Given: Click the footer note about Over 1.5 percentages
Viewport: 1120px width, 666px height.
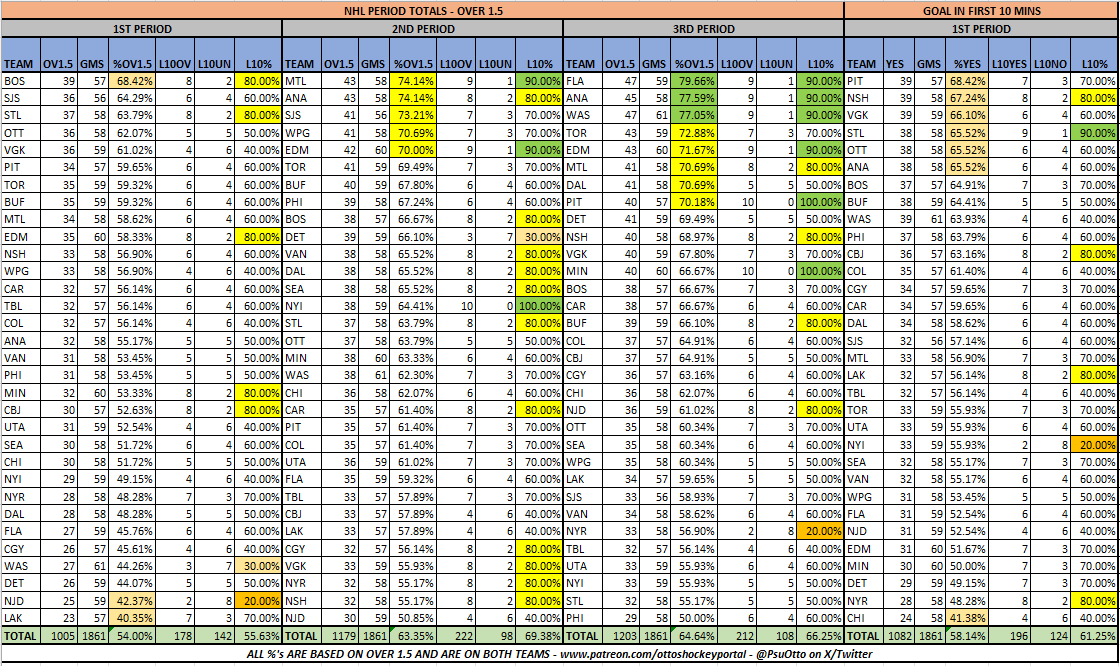Looking at the screenshot, I should (559, 653).
